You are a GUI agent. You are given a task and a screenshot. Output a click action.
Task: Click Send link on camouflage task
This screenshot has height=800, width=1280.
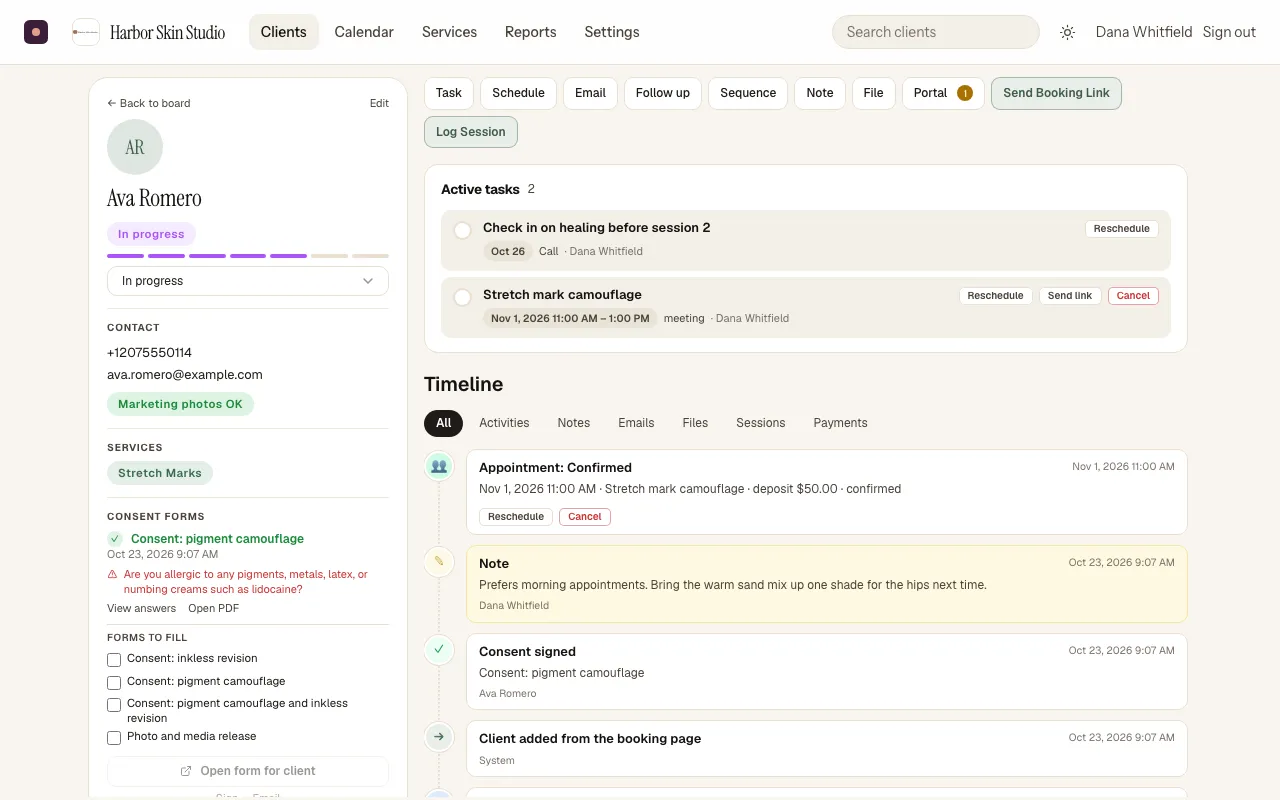click(x=1070, y=296)
